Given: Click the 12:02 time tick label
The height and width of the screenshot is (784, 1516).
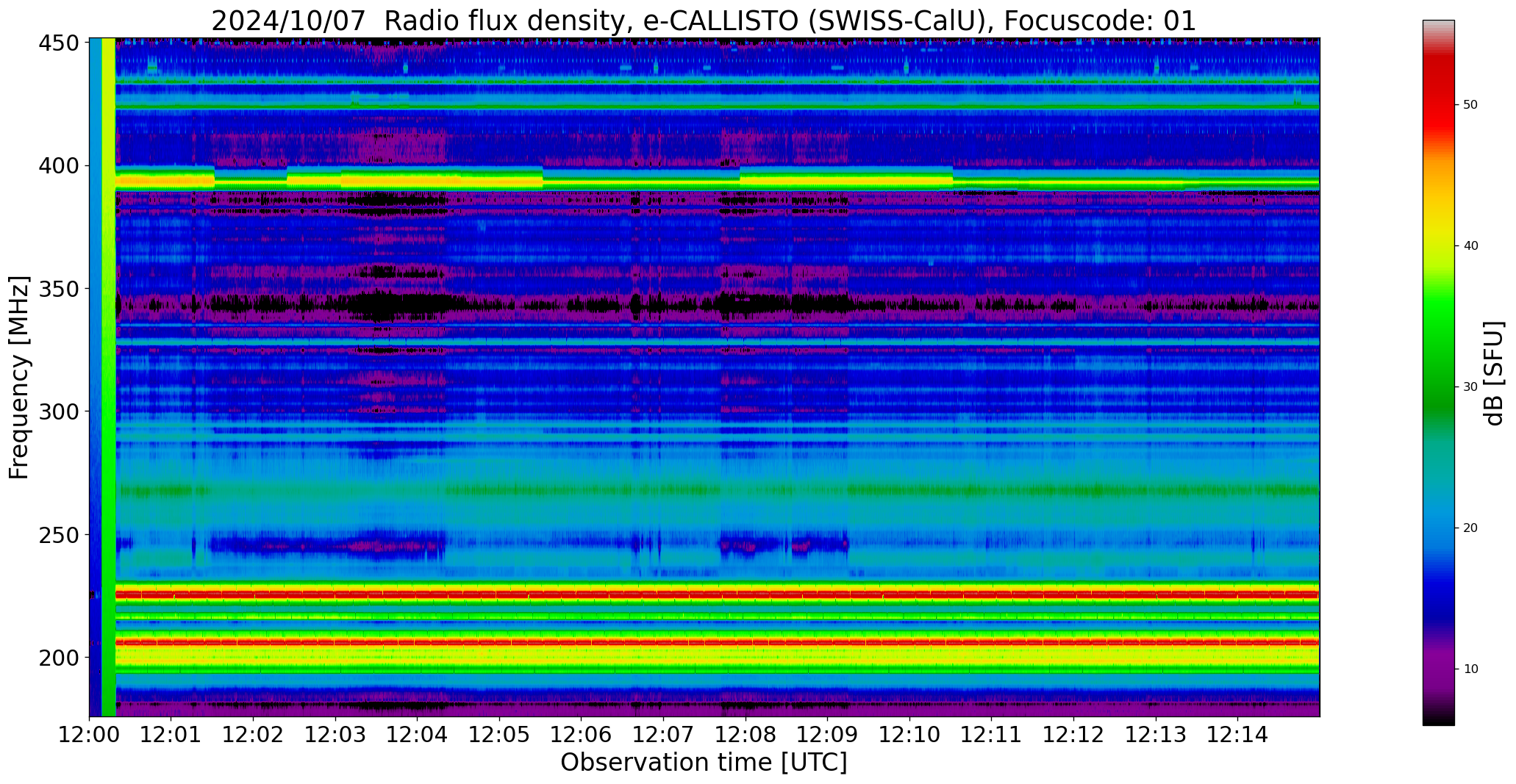Looking at the screenshot, I should pos(254,734).
